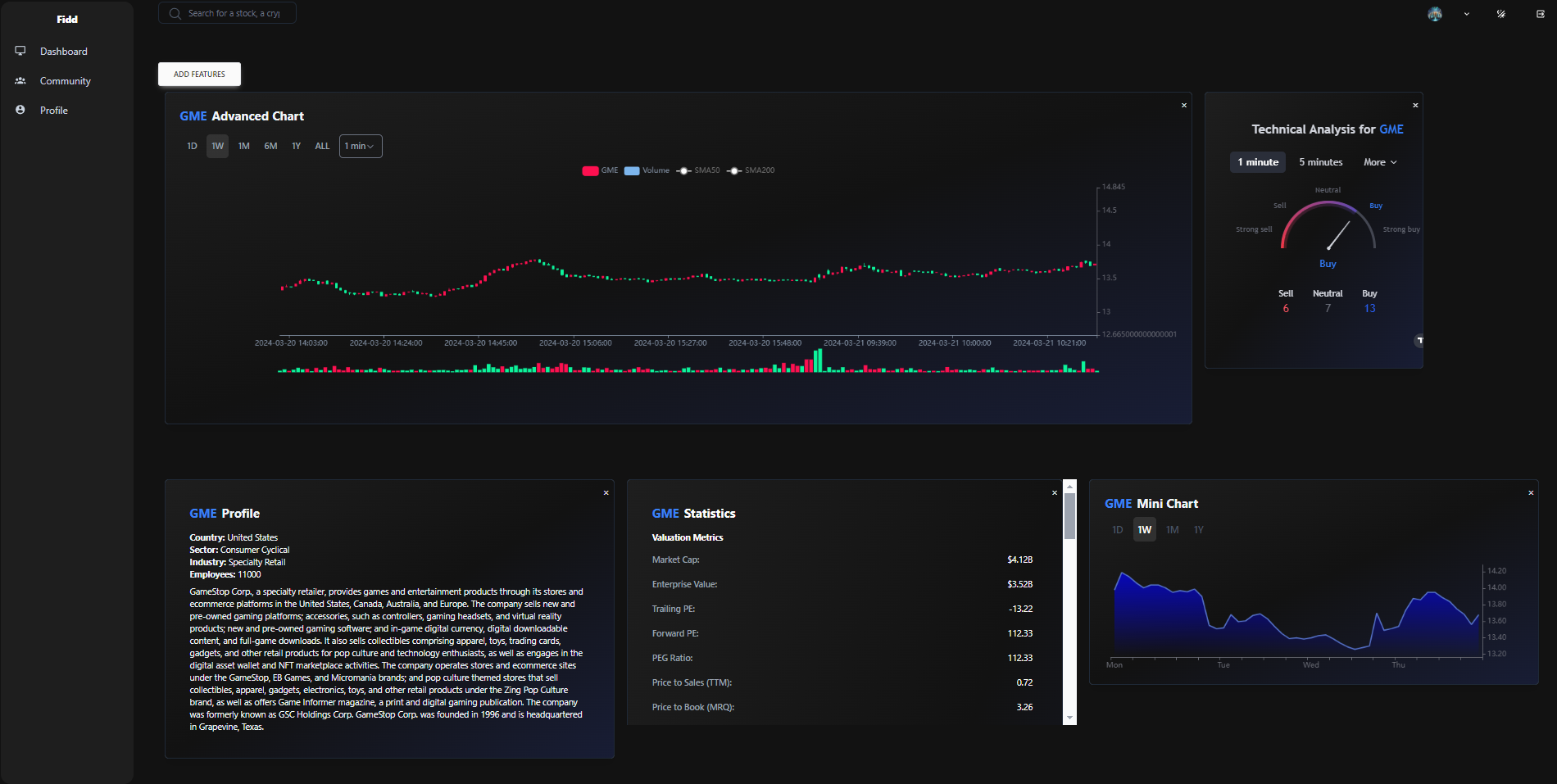1557x784 pixels.
Task: Click the logout icon
Action: (1541, 14)
